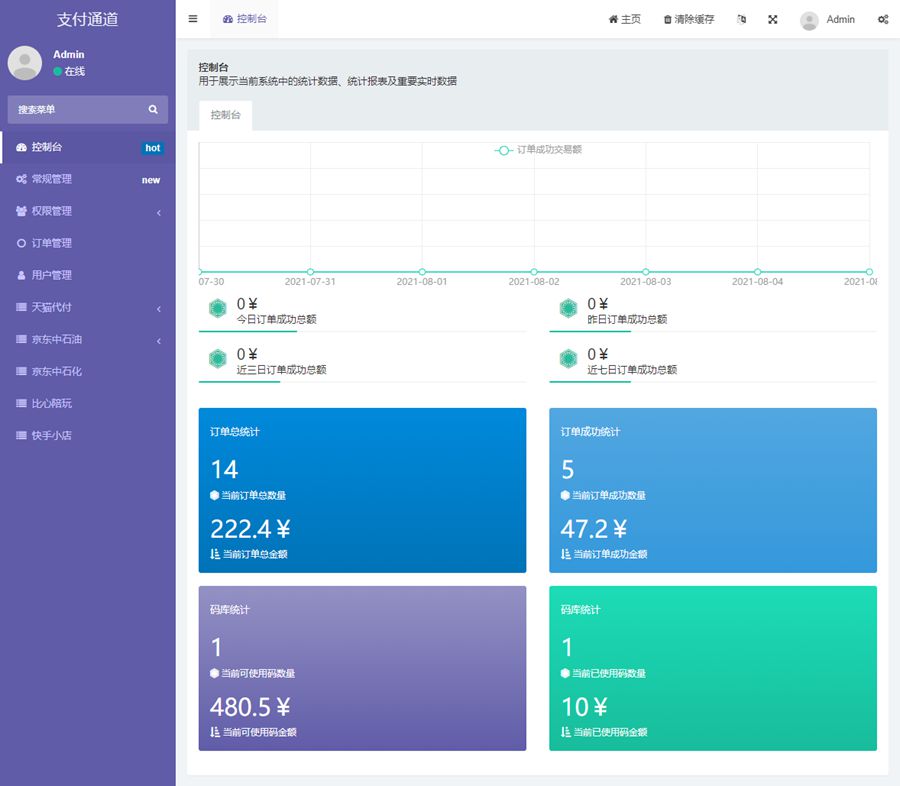900x786 pixels.
Task: Open the language switch icon
Action: click(x=741, y=19)
